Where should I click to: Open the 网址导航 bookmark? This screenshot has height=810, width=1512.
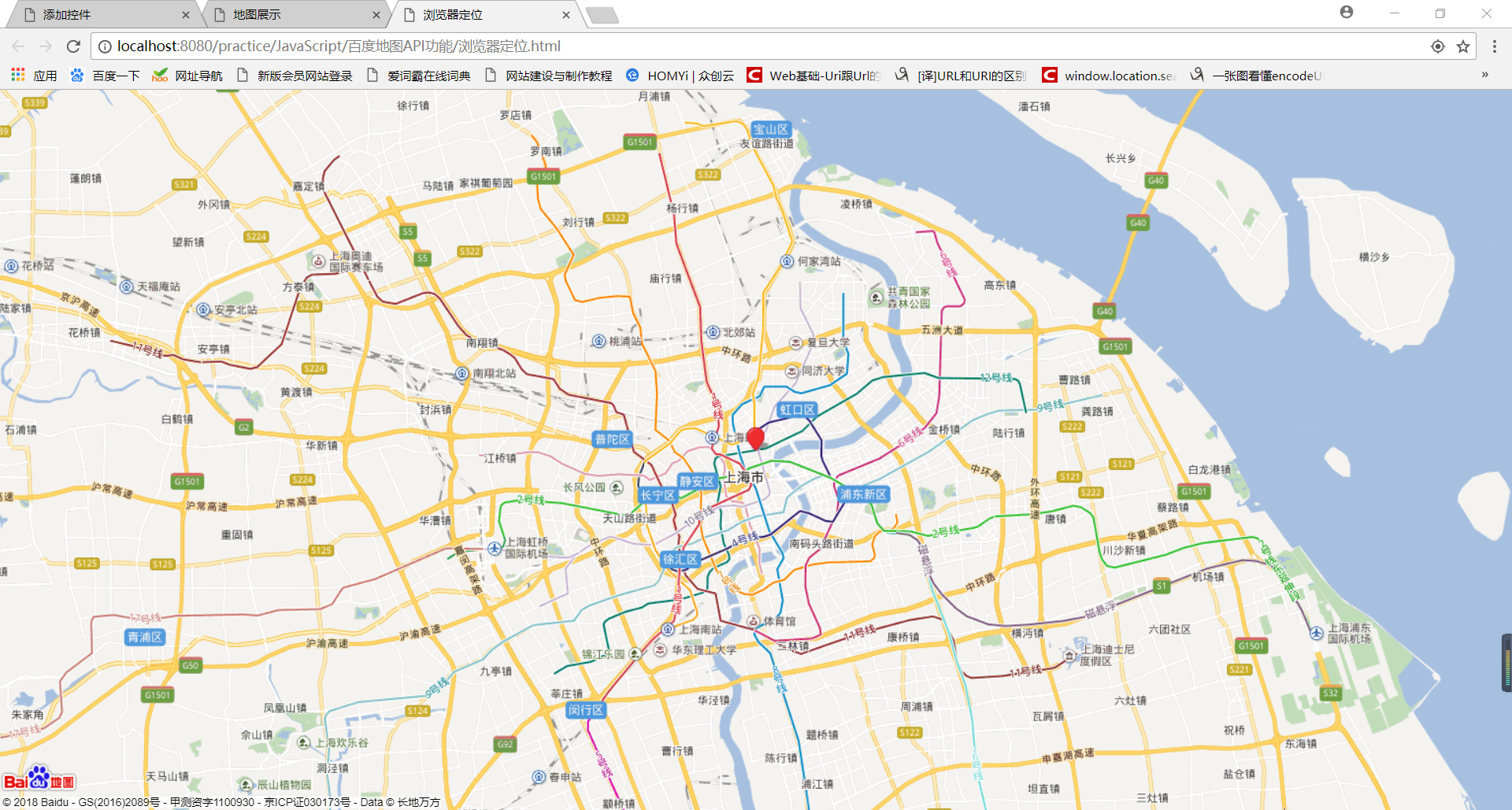(x=187, y=76)
